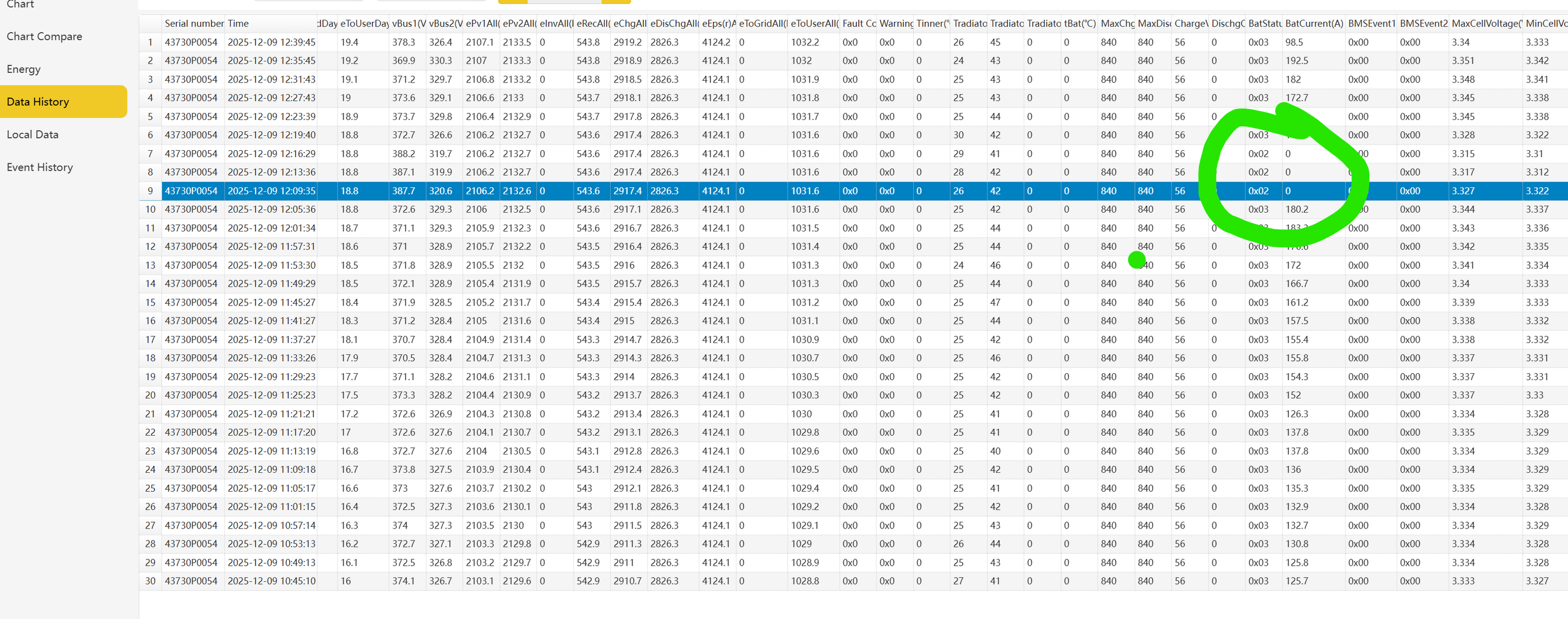Screen dimensions: 1568x619
Task: Switch to the Energy page
Action: click(23, 69)
